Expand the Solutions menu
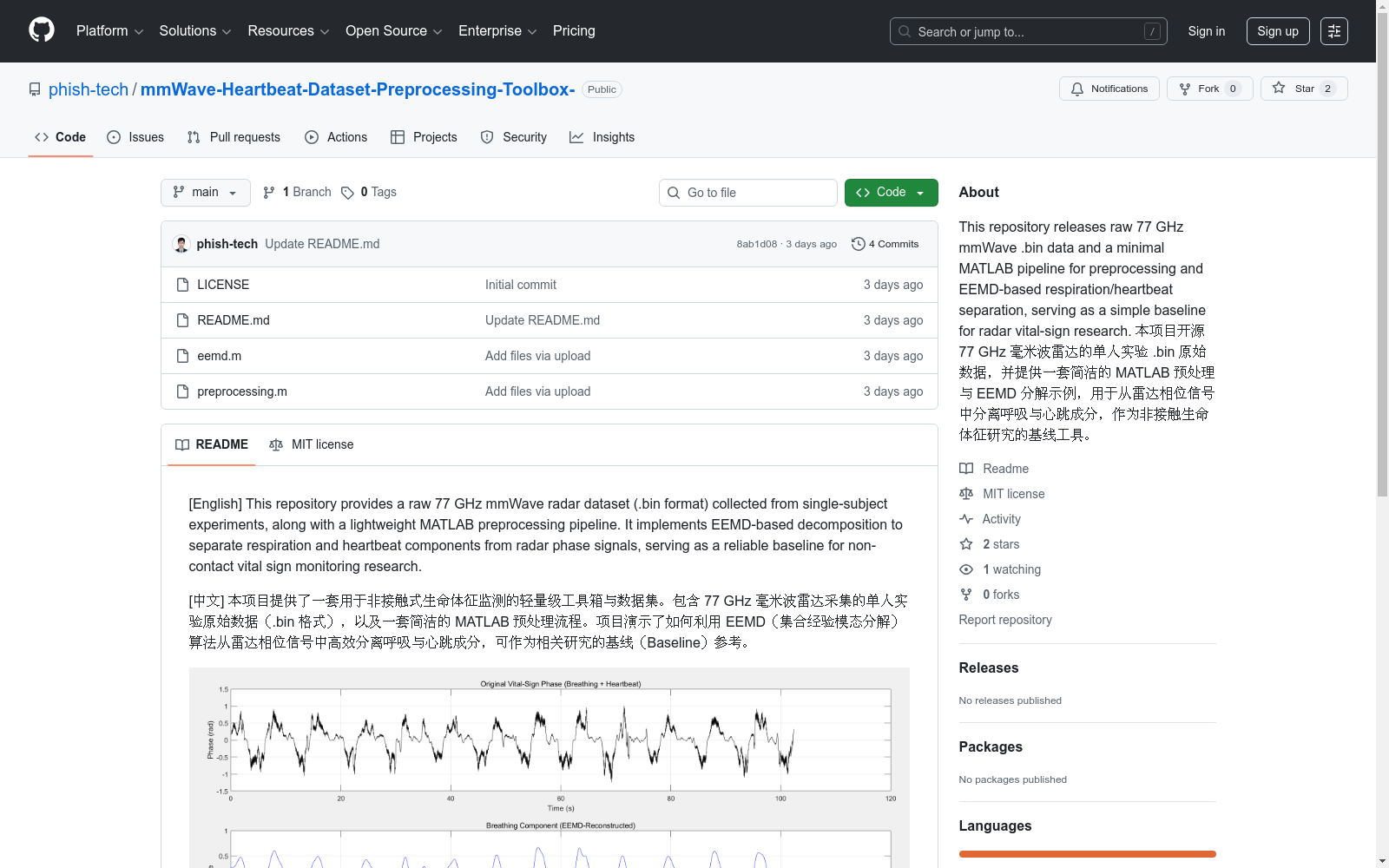This screenshot has height=868, width=1389. pos(195,31)
